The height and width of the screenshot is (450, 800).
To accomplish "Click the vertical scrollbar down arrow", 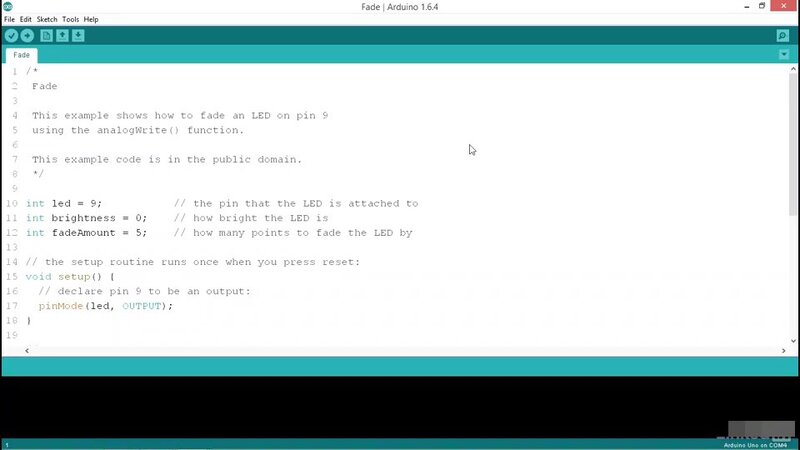I will tap(793, 341).
